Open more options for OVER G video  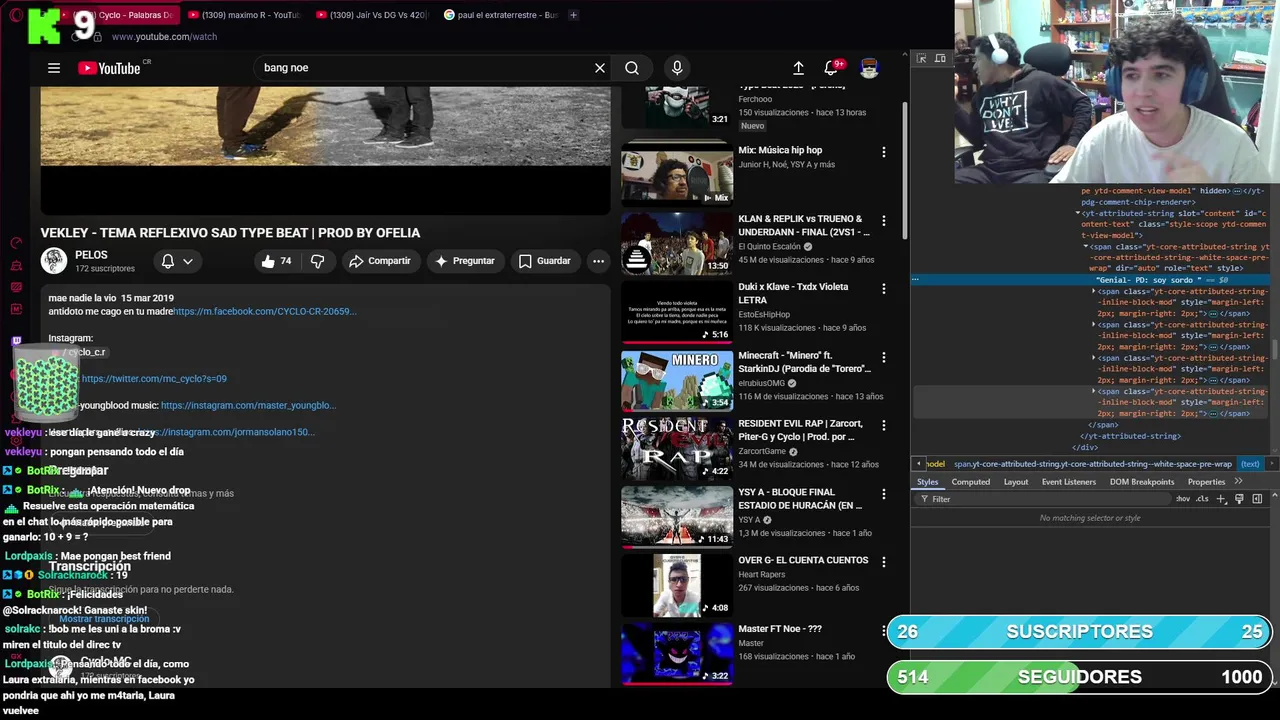pyautogui.click(x=883, y=562)
